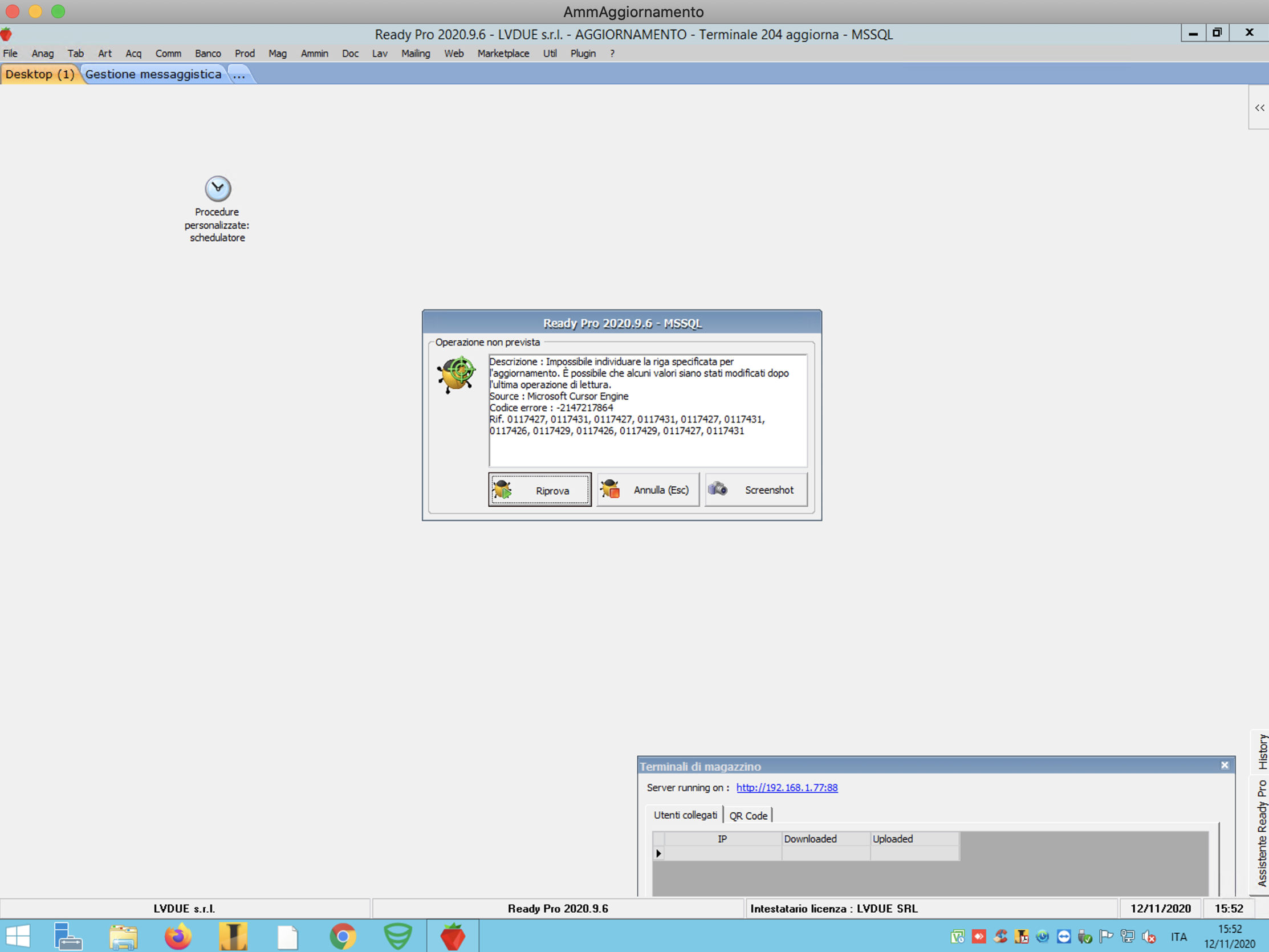Screen dimensions: 1269x952
Task: Click the Action Center flag tray icon
Action: 1106,937
